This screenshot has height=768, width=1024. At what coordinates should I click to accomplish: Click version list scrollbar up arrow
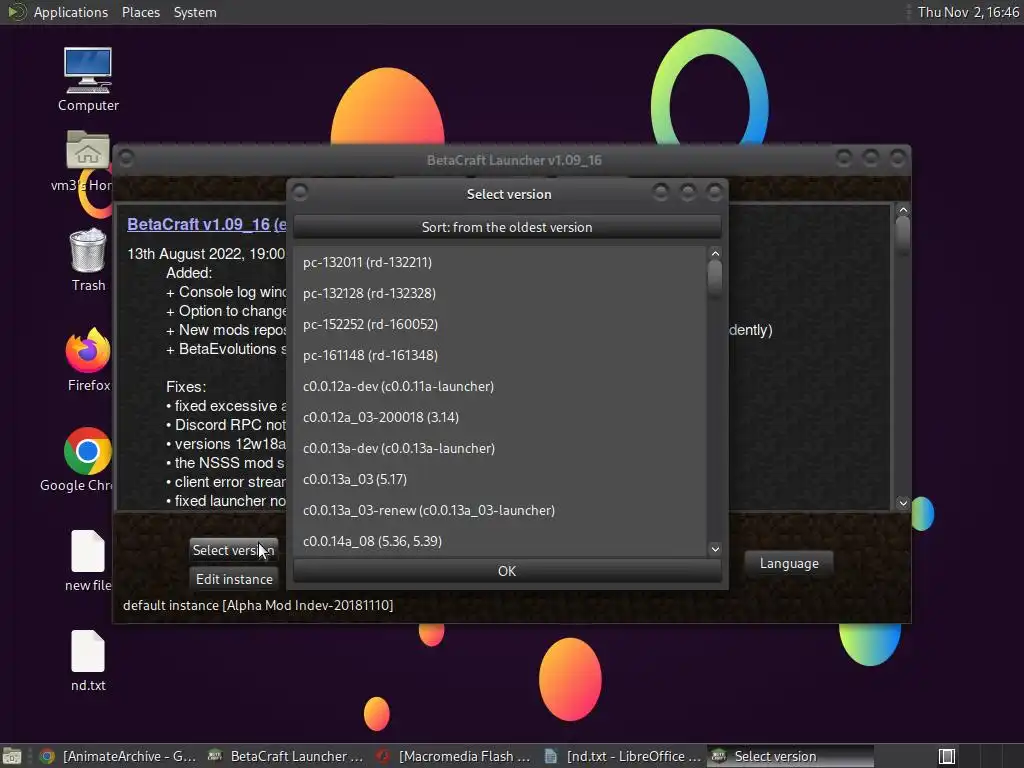coord(715,253)
